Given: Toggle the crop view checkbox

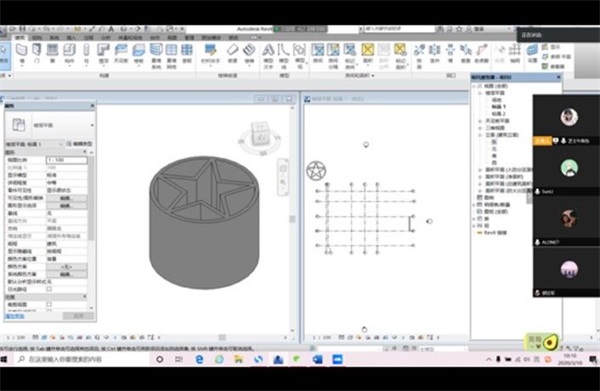Looking at the screenshot, I should coord(49,305).
